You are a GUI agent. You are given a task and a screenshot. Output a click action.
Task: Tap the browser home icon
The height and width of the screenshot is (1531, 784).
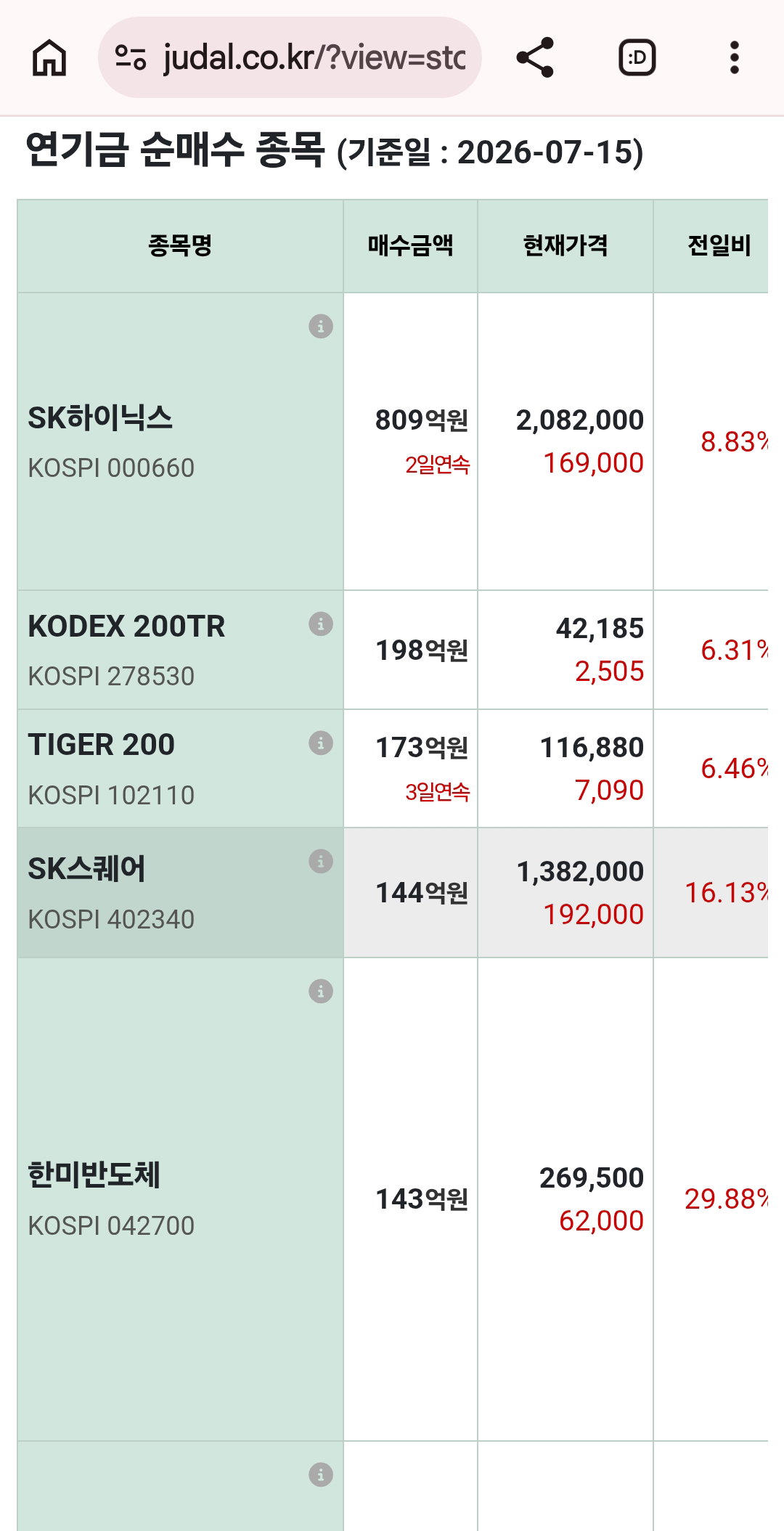[x=49, y=58]
